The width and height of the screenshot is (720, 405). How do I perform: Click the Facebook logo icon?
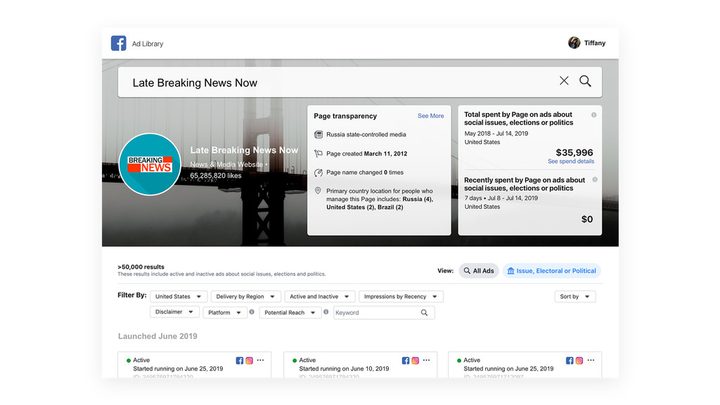click(119, 43)
